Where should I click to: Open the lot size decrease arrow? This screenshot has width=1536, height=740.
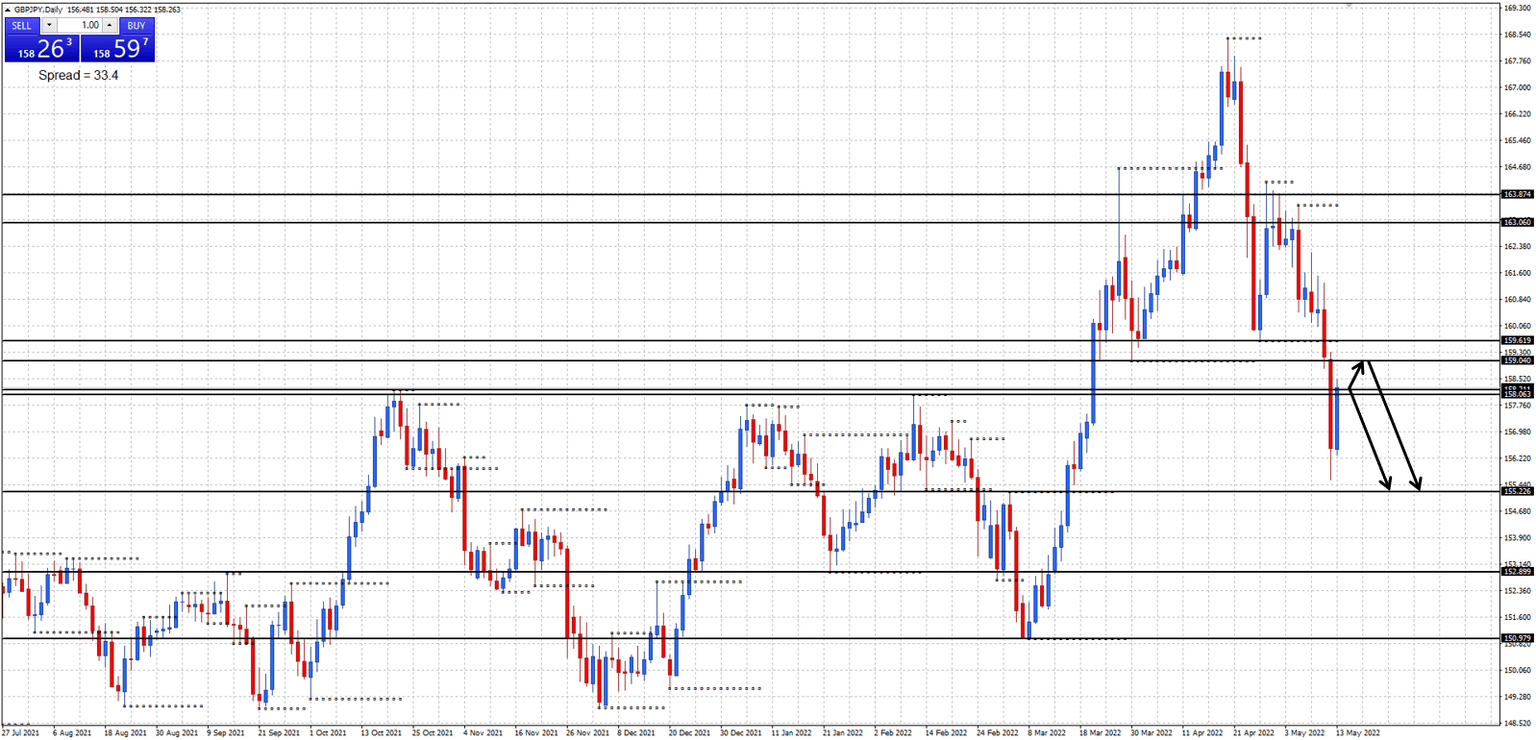click(48, 26)
